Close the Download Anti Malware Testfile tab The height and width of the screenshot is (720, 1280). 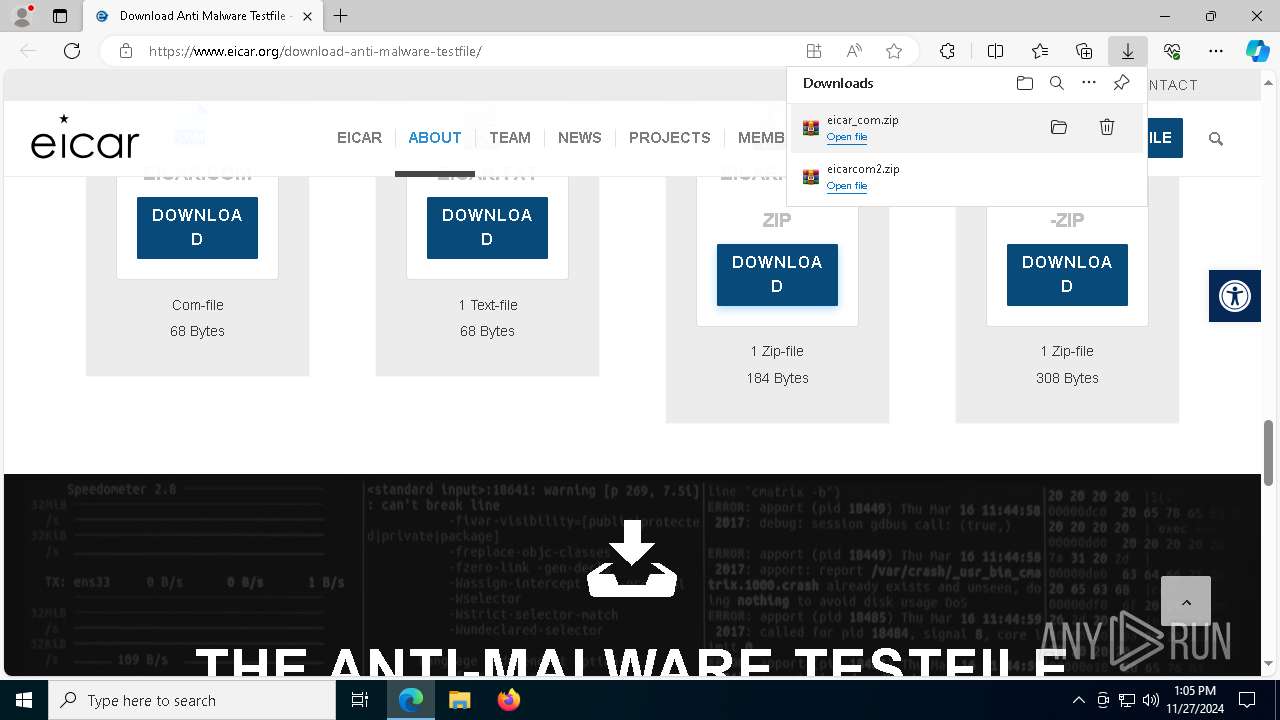point(307,16)
